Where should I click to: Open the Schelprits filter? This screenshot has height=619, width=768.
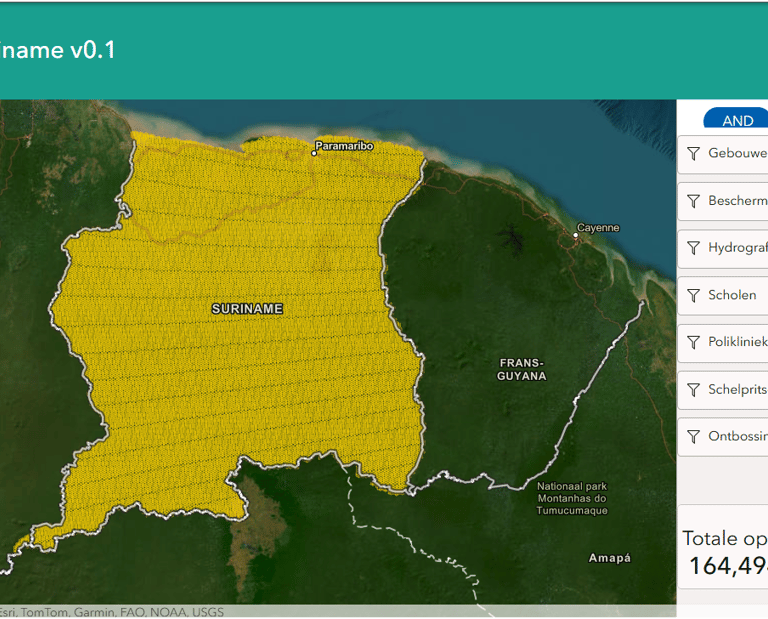(x=723, y=390)
